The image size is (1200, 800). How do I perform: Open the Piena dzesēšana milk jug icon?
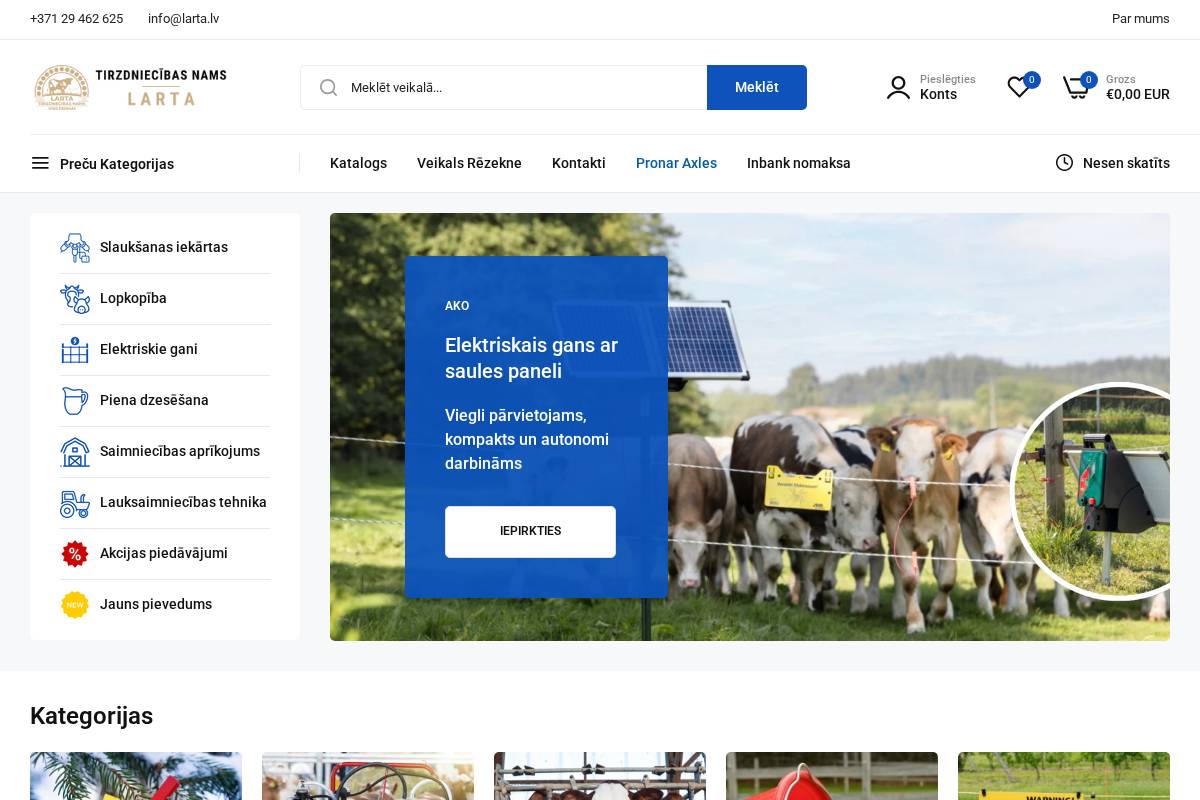pyautogui.click(x=75, y=401)
